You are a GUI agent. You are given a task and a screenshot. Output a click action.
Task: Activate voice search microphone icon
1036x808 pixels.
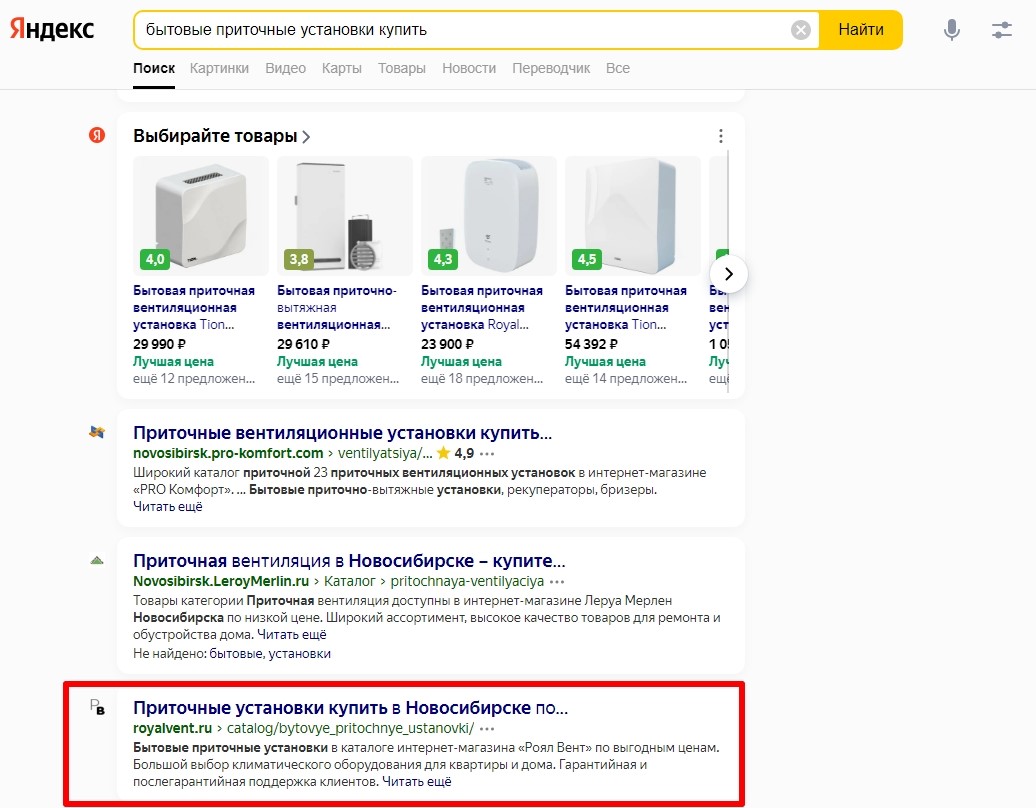pos(952,30)
